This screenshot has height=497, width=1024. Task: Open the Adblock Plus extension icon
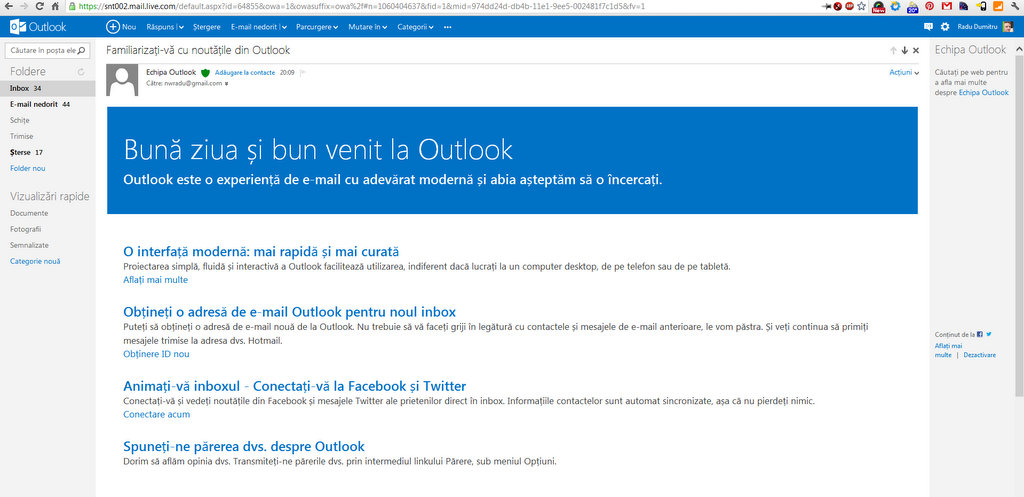point(849,6)
